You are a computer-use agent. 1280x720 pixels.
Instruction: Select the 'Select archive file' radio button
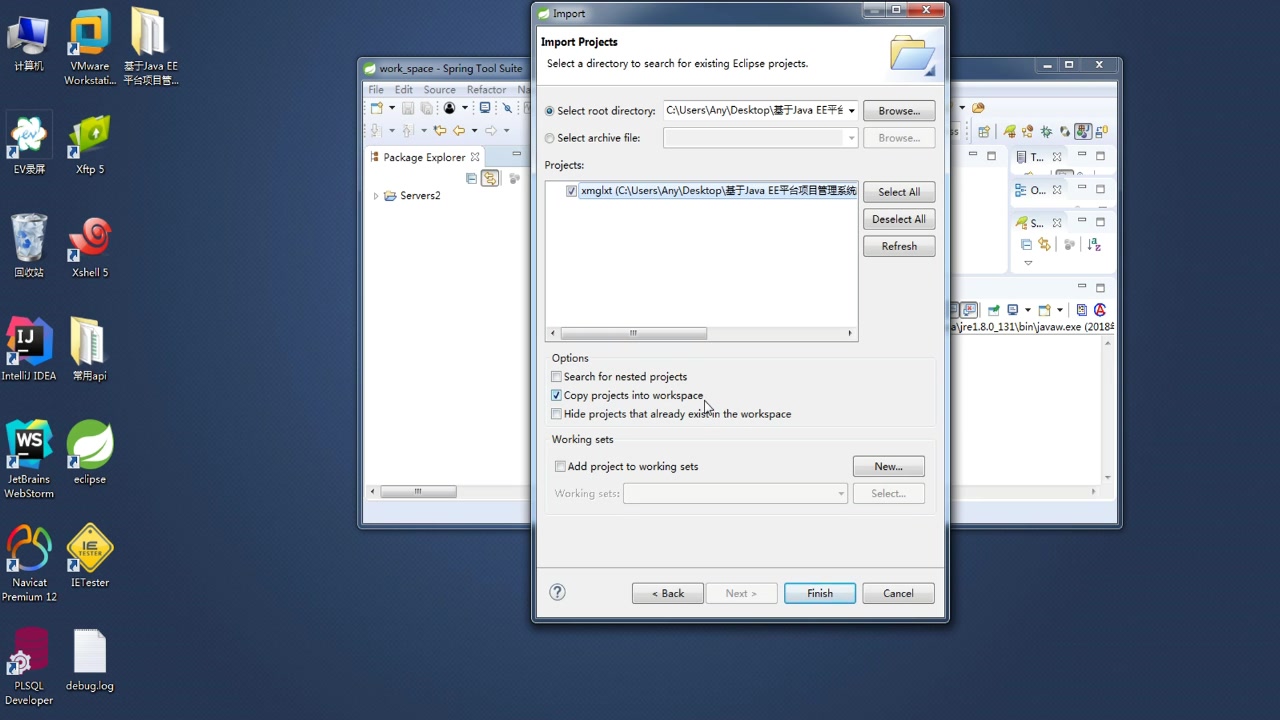(549, 138)
